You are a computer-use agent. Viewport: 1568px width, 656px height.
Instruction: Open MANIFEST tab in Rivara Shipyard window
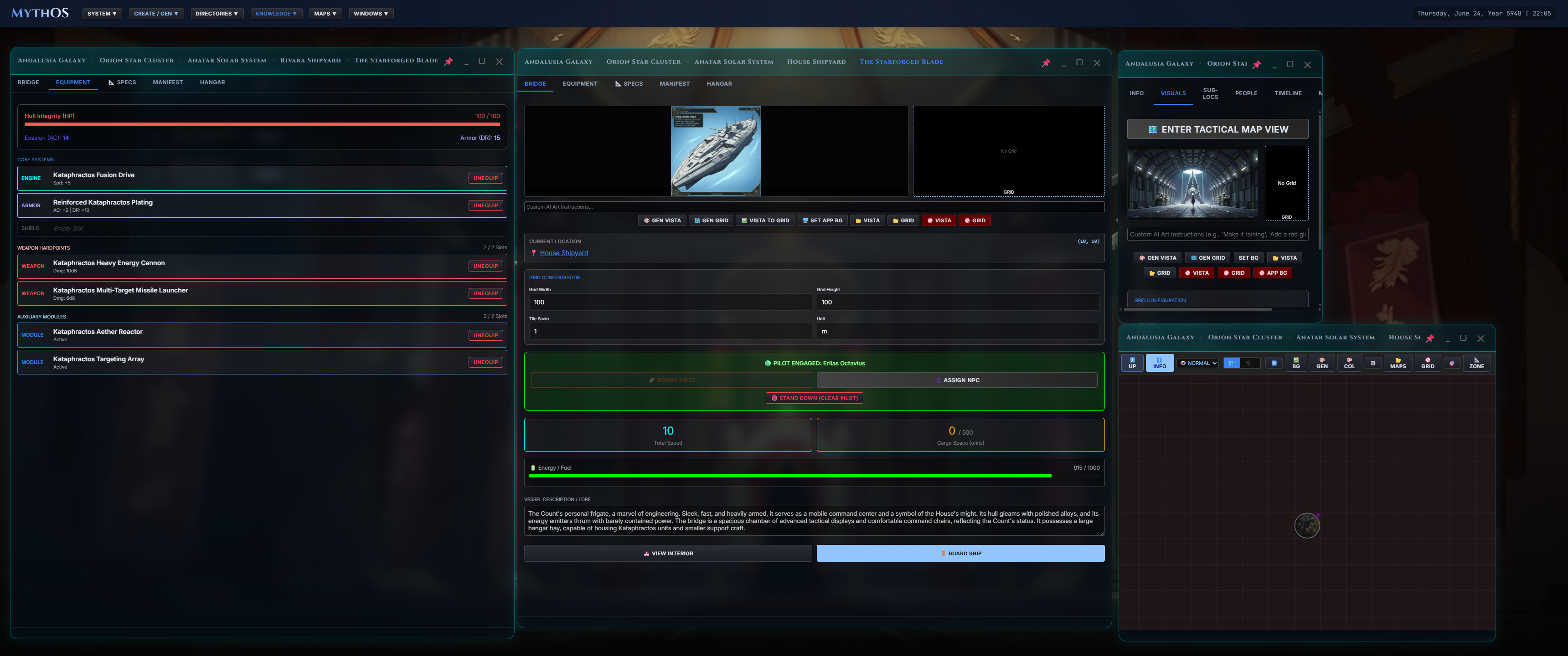pos(168,82)
